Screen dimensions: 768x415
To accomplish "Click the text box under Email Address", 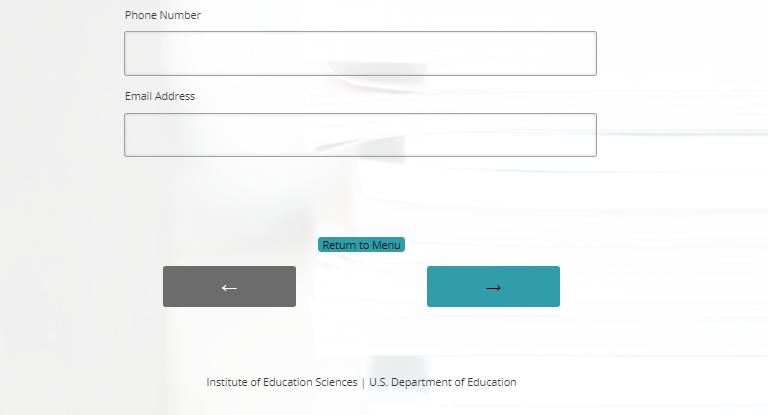I will click(360, 135).
